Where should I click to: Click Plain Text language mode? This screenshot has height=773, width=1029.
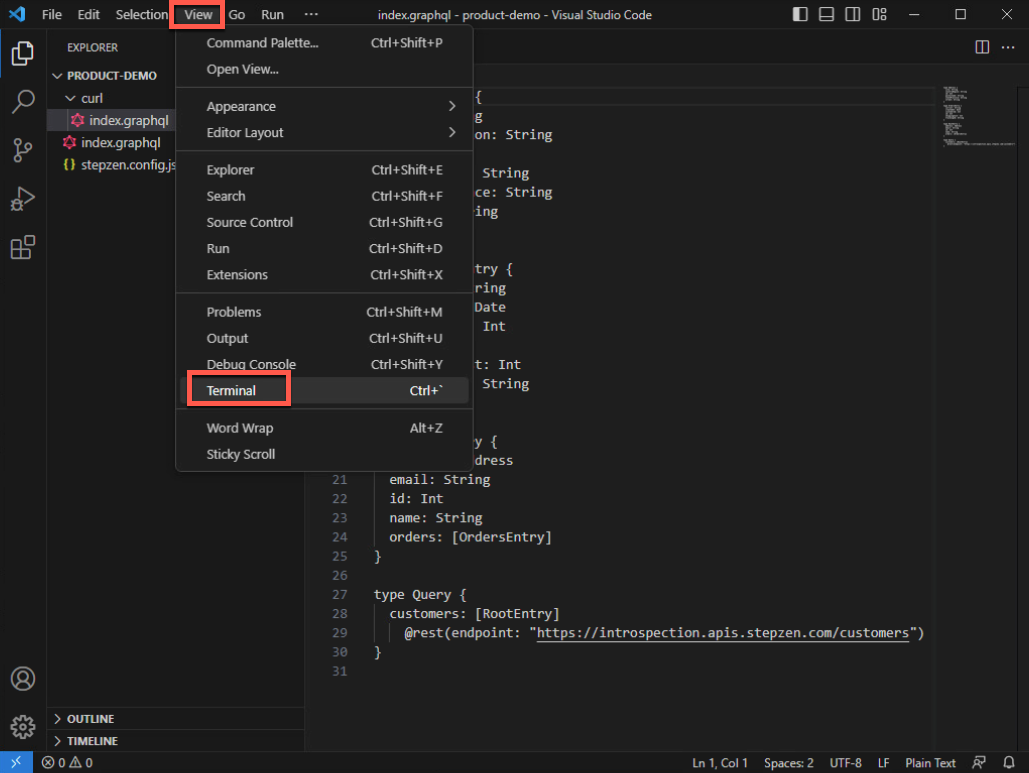click(930, 763)
